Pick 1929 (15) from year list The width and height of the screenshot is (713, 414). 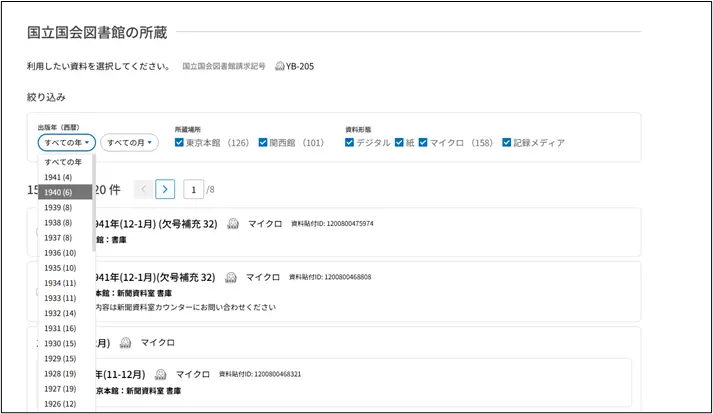pos(65,358)
